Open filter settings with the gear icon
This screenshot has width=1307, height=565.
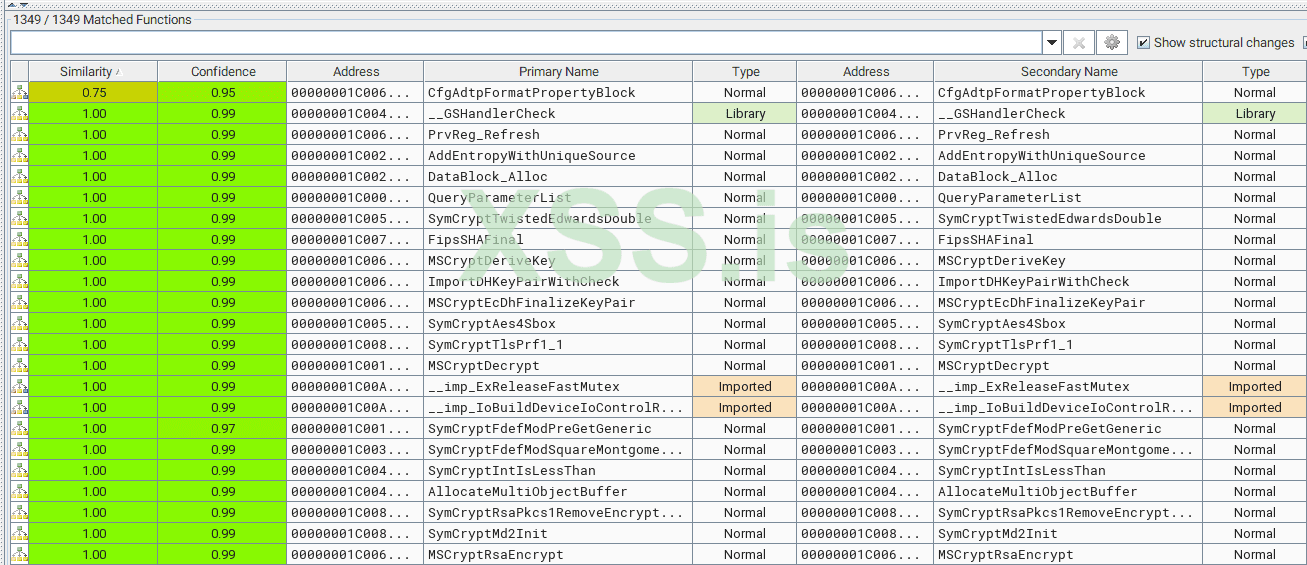[1111, 43]
